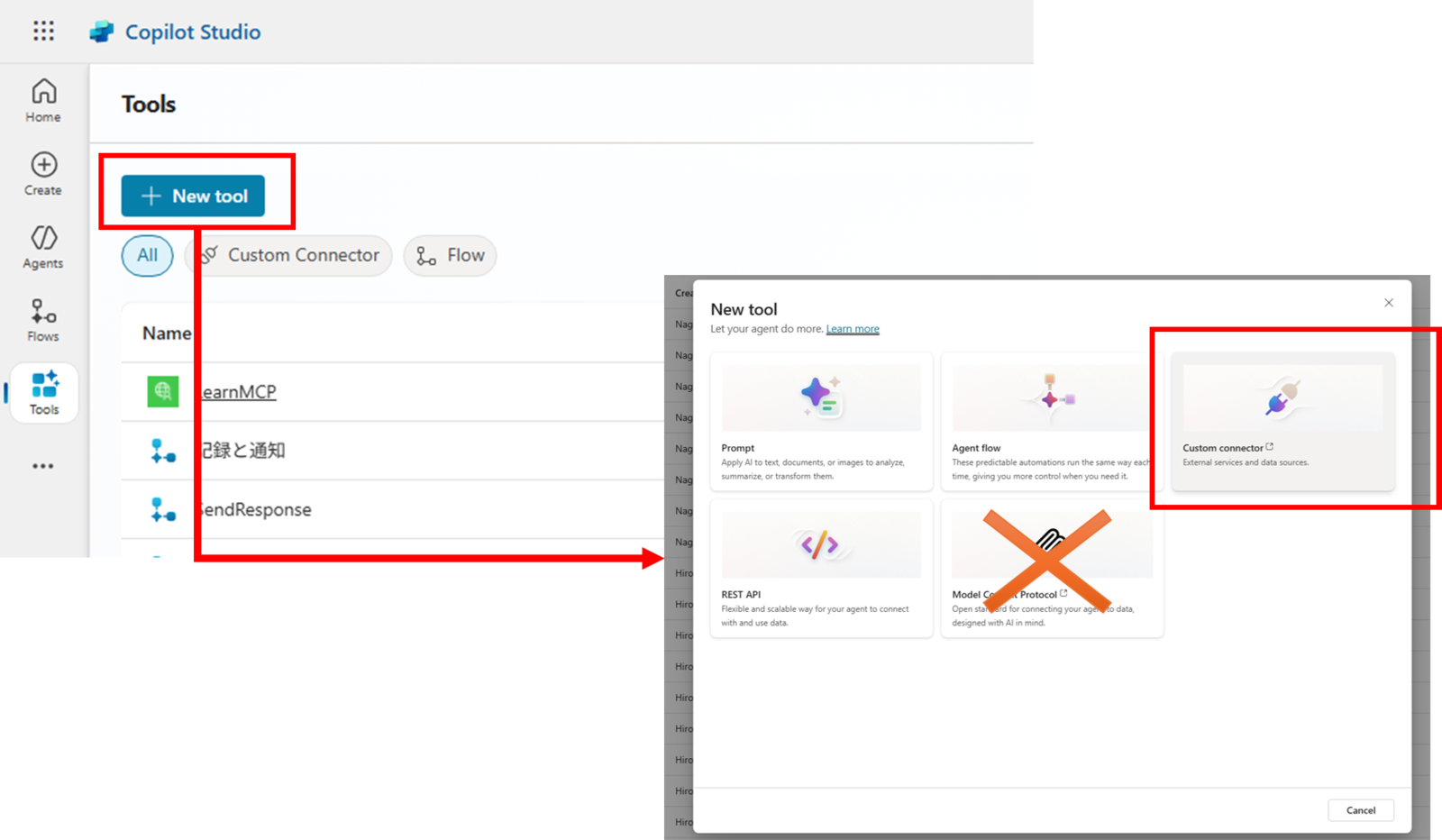Open the app launcher grid icon
The image size is (1442, 840).
point(43,32)
